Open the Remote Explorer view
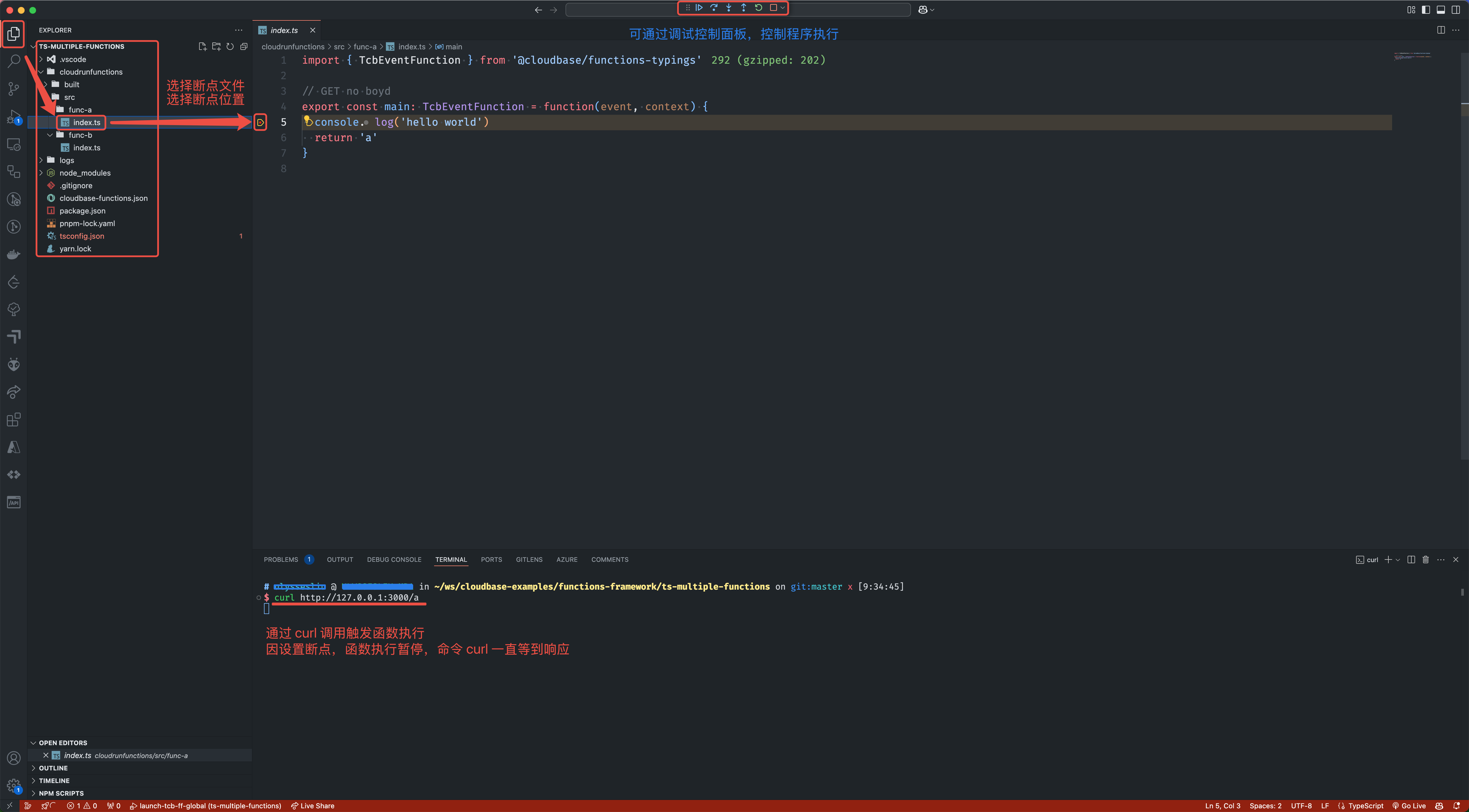Viewport: 1469px width, 812px height. pyautogui.click(x=14, y=144)
